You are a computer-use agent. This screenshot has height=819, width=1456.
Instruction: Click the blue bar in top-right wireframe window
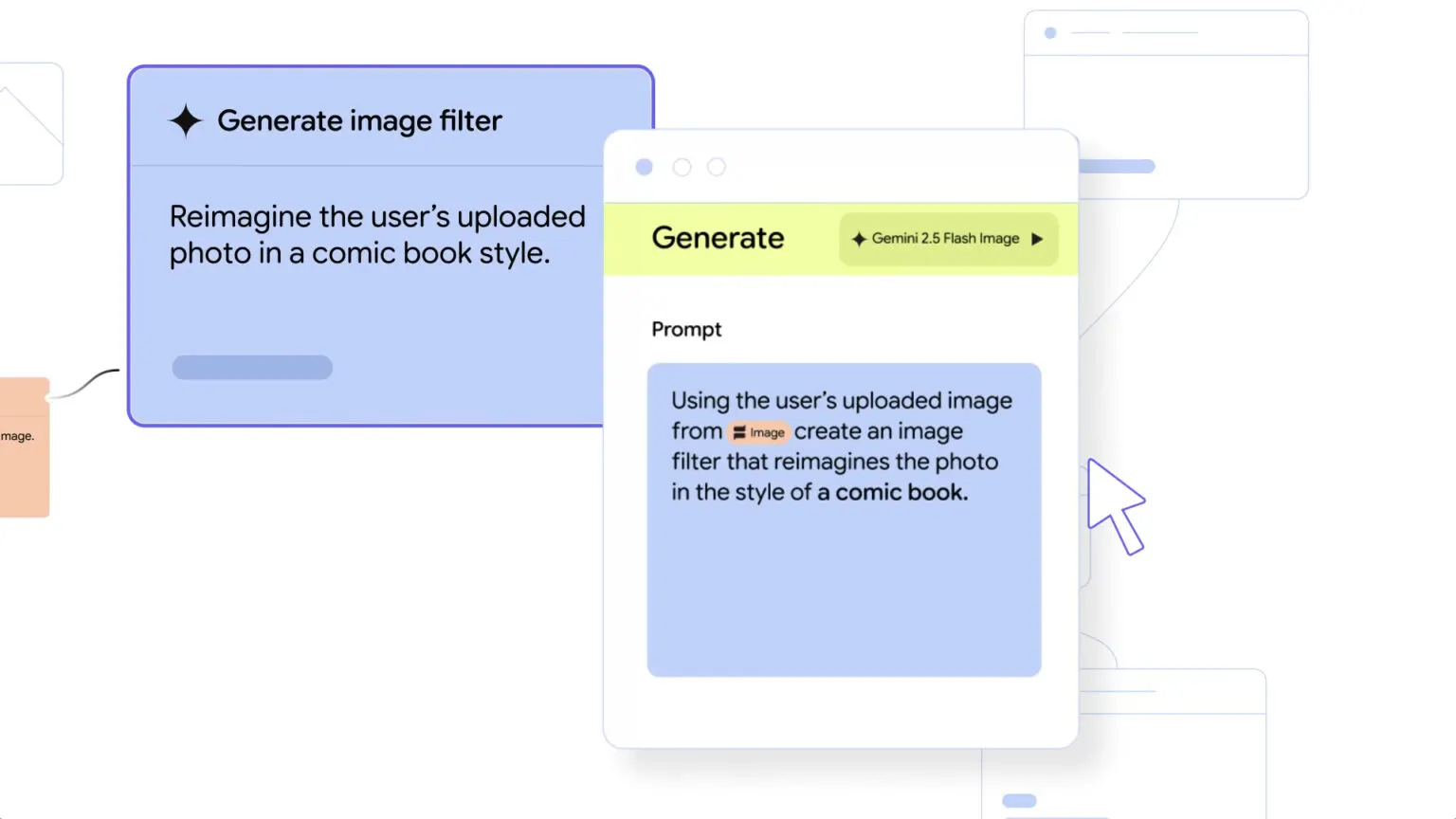point(1117,167)
